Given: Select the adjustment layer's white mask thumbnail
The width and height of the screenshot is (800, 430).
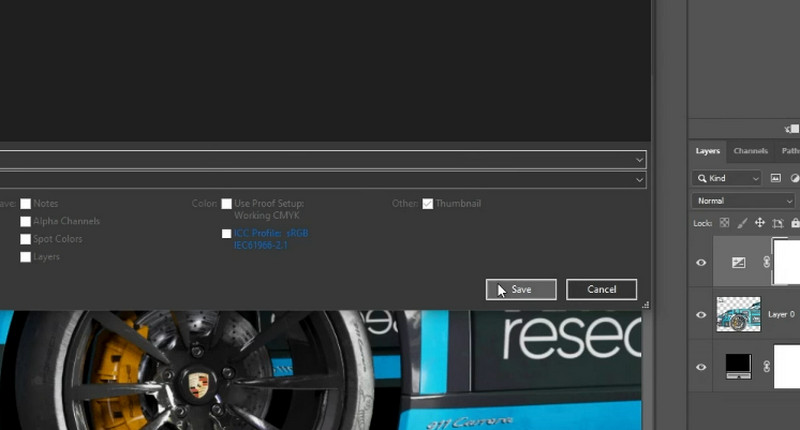Looking at the screenshot, I should (x=786, y=261).
